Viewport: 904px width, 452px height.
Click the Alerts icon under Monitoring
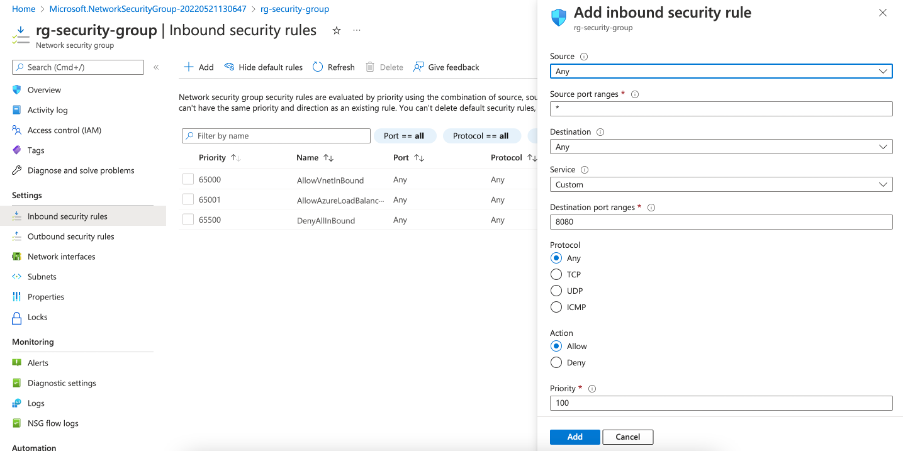[x=17, y=363]
